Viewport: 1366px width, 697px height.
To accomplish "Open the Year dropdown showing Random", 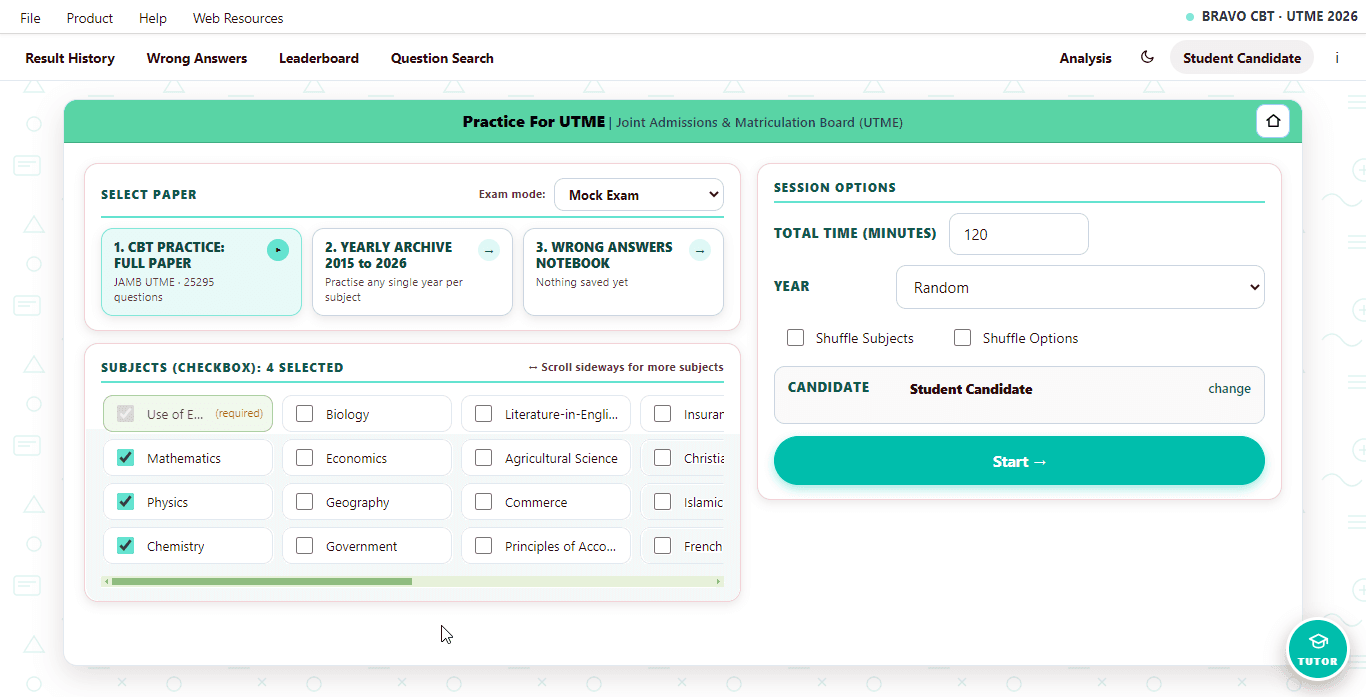I will click(x=1080, y=287).
